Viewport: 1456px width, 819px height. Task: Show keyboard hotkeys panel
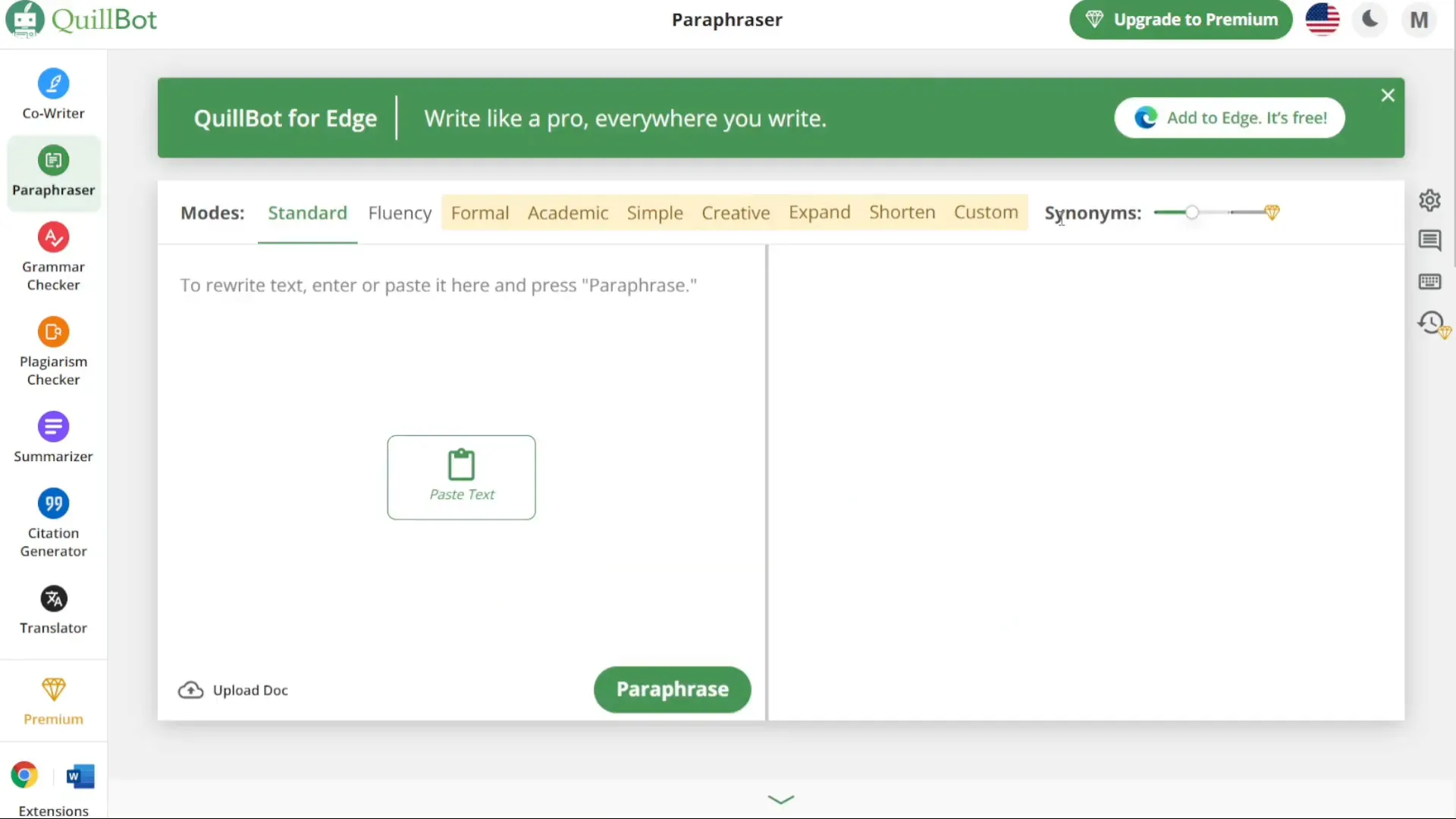point(1429,281)
